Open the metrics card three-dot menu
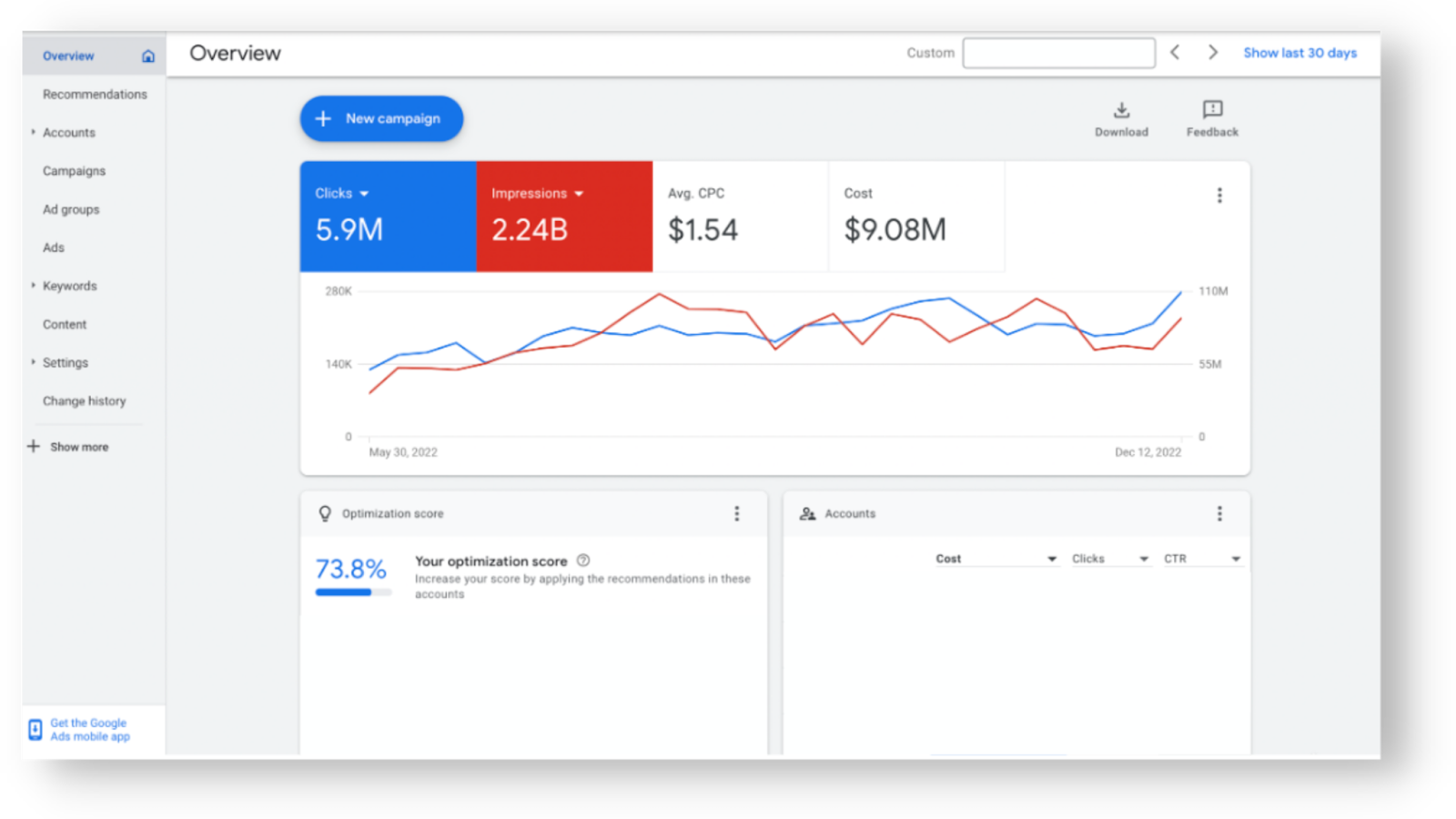Image resolution: width=1456 pixels, height=819 pixels. [x=1219, y=196]
